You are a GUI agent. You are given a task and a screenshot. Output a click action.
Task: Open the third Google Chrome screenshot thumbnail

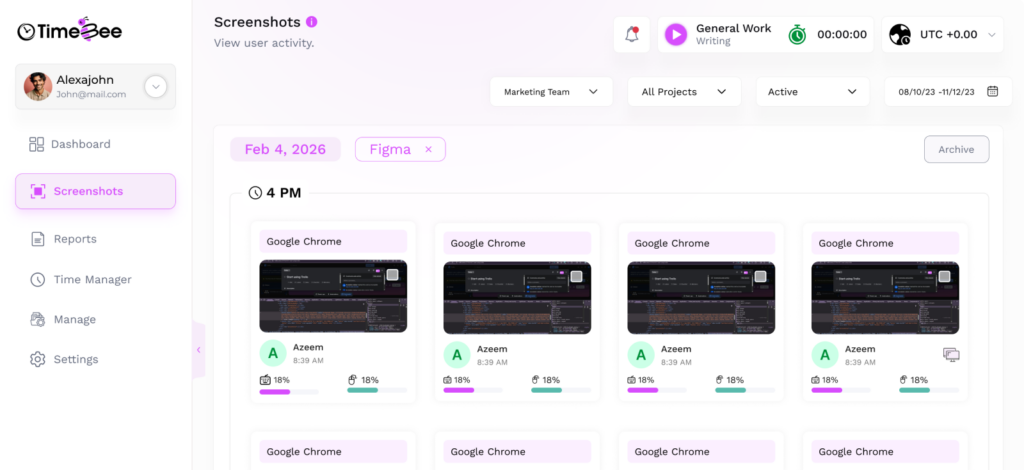[x=701, y=298]
